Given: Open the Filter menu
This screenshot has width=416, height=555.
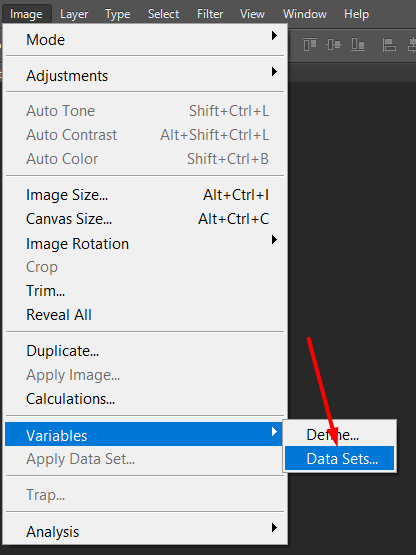Looking at the screenshot, I should (x=210, y=14).
